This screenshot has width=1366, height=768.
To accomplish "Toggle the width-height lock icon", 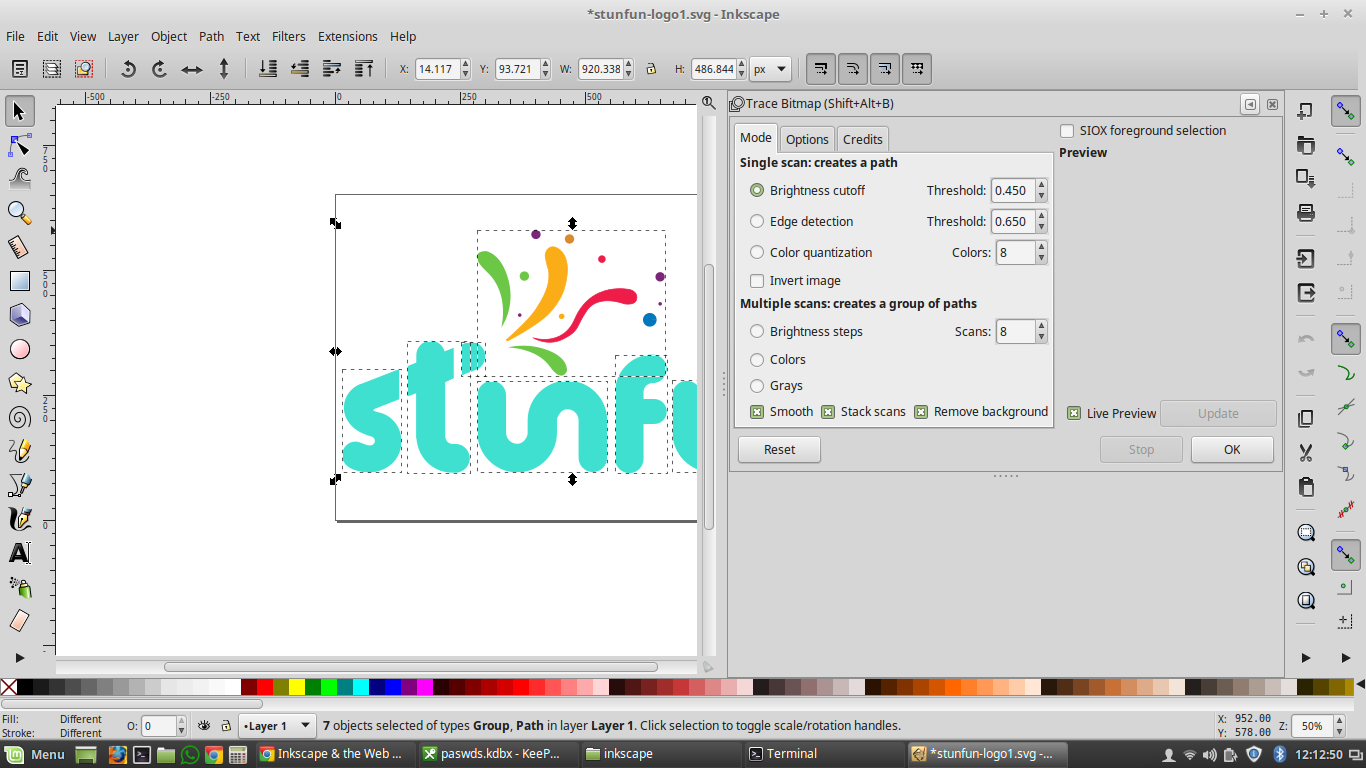I will coord(651,69).
